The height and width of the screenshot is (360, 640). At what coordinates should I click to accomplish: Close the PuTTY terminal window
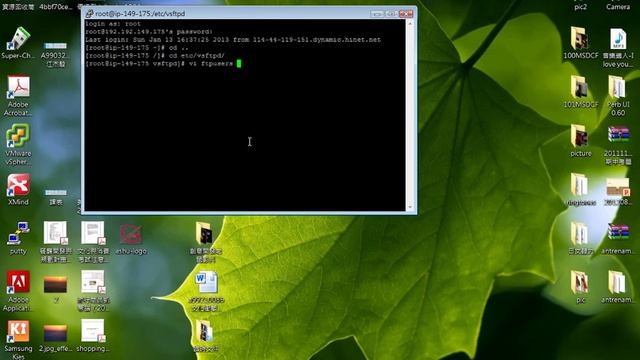click(406, 14)
